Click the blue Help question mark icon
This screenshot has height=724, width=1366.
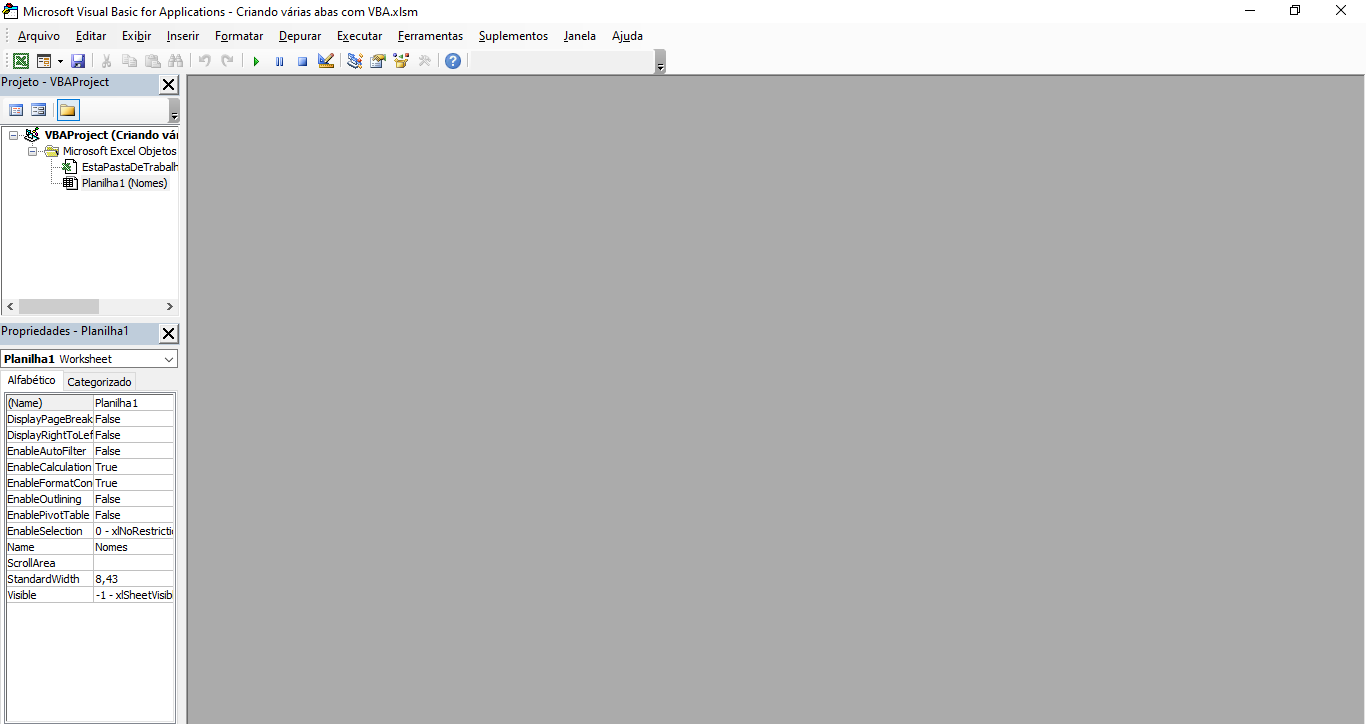[453, 61]
